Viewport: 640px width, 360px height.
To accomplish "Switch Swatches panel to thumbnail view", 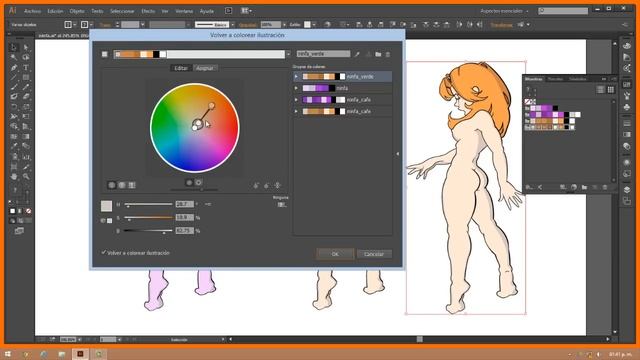I will tap(611, 89).
